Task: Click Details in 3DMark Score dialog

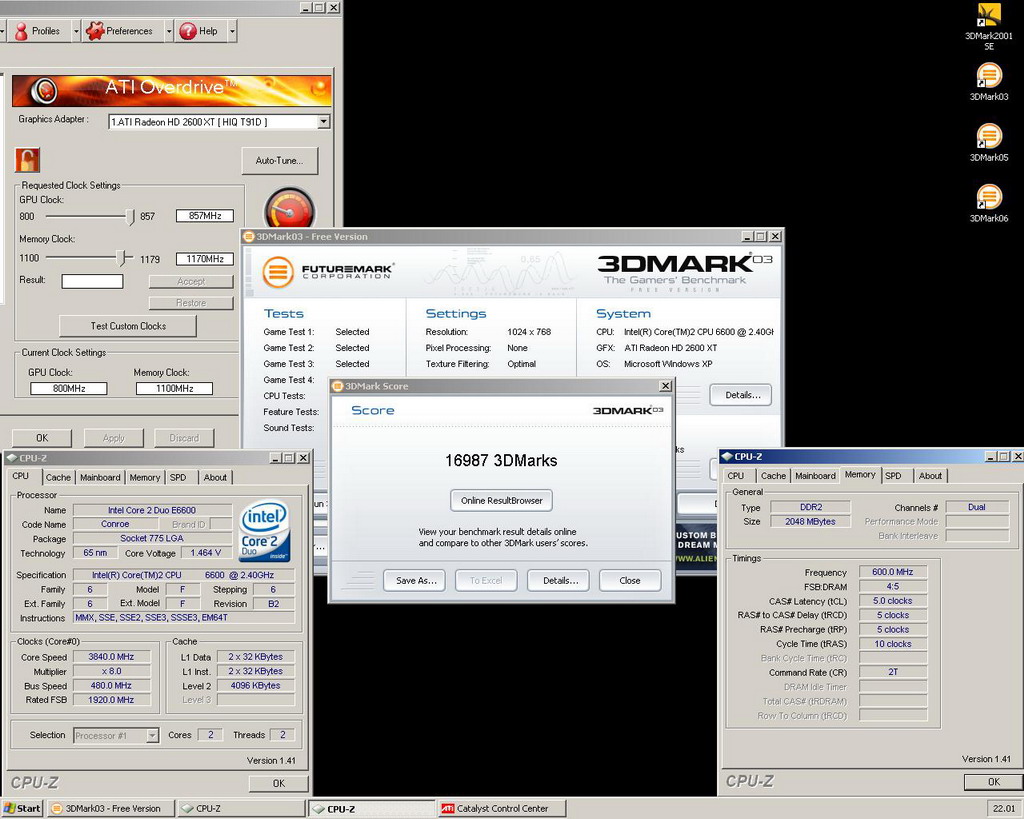Action: click(560, 580)
